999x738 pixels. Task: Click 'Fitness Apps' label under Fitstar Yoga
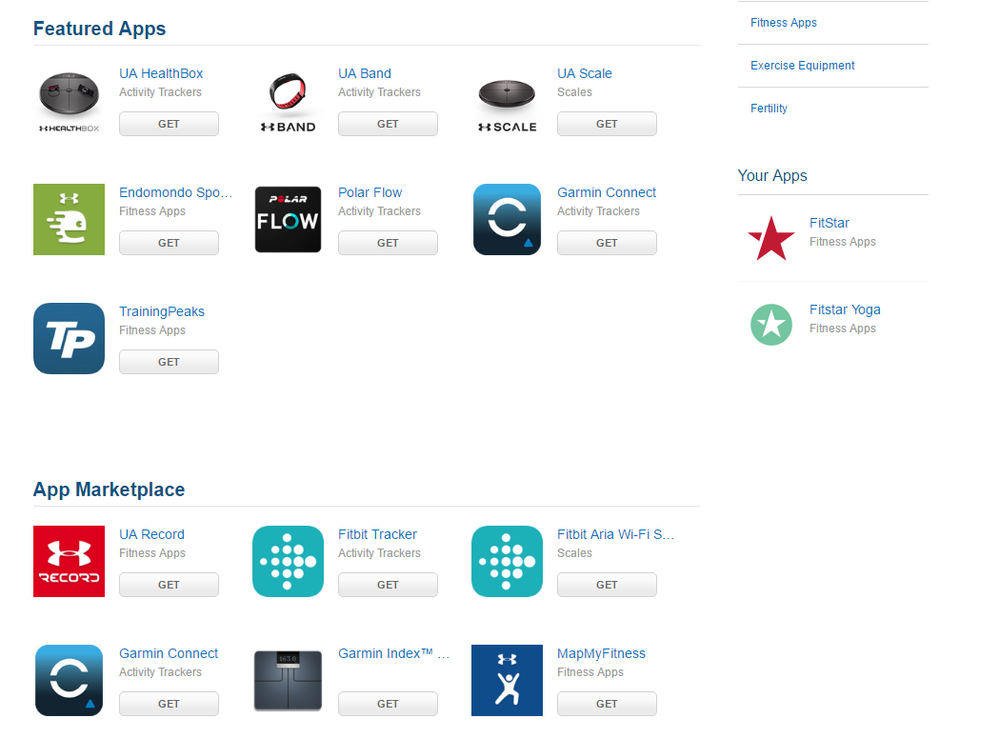click(x=843, y=328)
